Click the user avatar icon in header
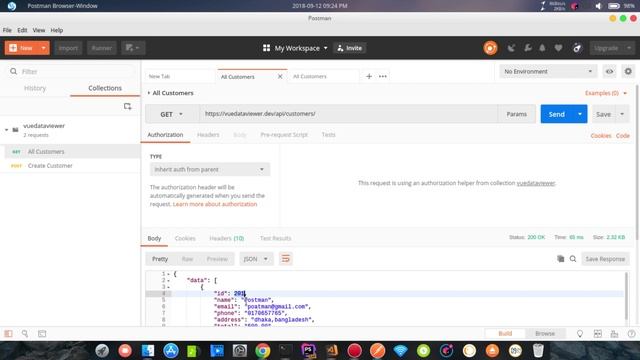This screenshot has height=360, width=640. 577,48
